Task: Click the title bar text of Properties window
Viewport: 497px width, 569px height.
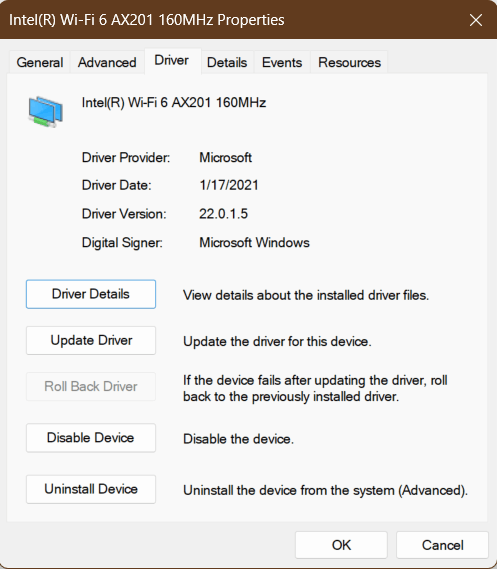Action: coord(147,20)
